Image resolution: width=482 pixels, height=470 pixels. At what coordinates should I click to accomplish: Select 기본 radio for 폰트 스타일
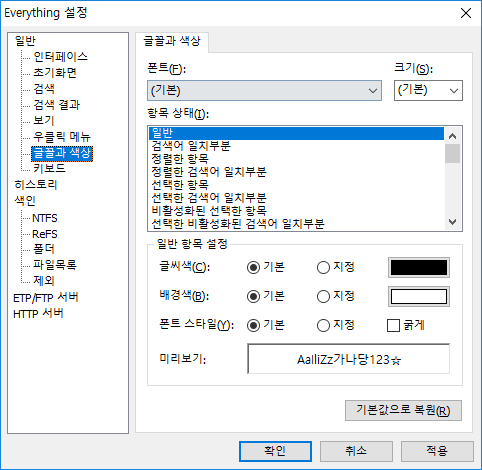253,325
